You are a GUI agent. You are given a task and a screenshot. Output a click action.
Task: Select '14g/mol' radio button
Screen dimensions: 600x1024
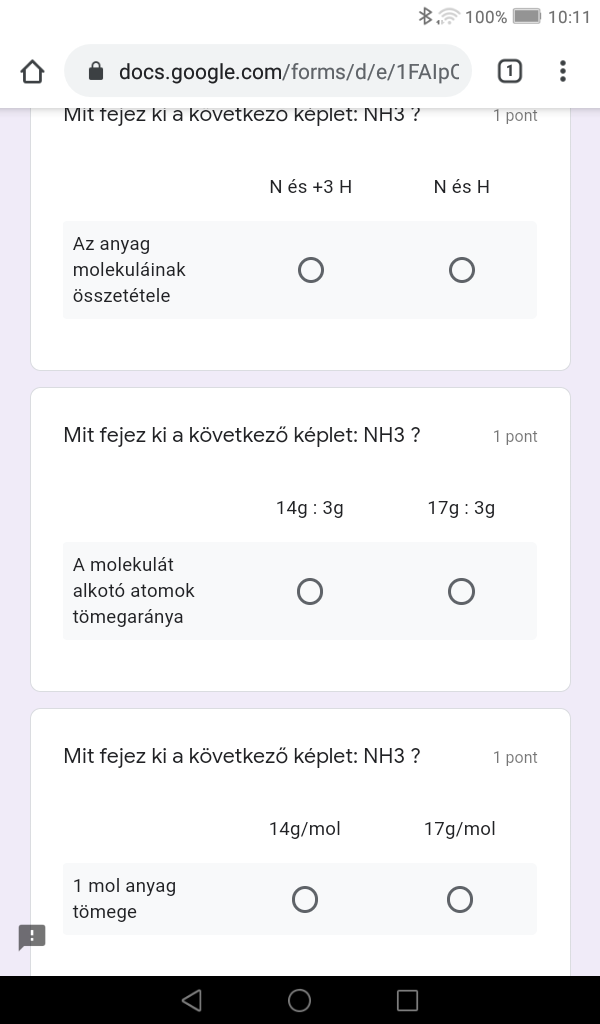tap(305, 900)
